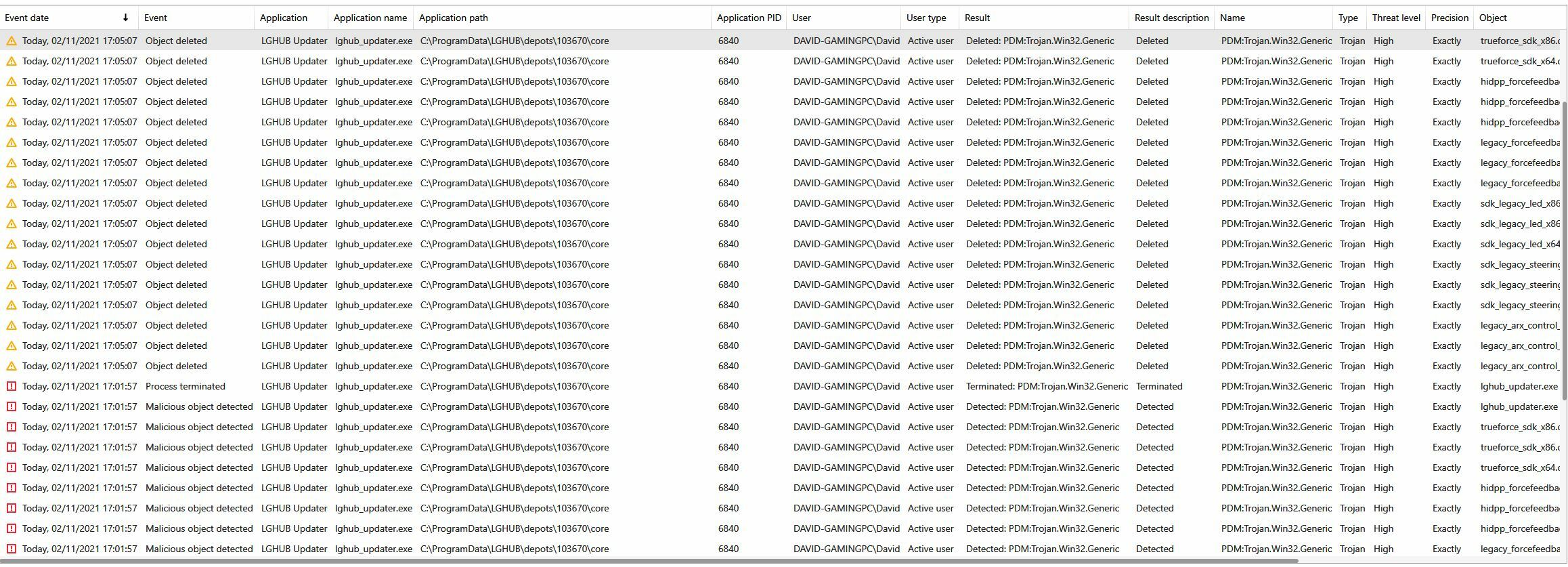Click the Application path column header

click(x=562, y=18)
